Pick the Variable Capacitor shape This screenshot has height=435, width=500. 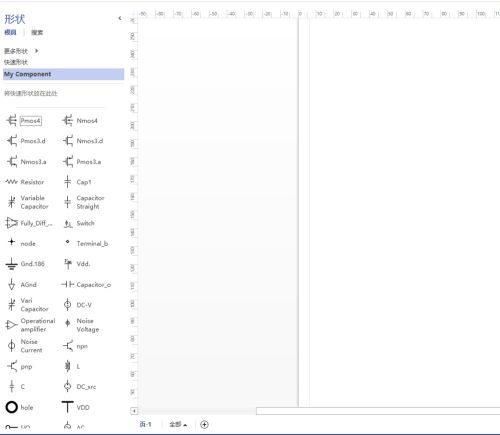coord(27,202)
